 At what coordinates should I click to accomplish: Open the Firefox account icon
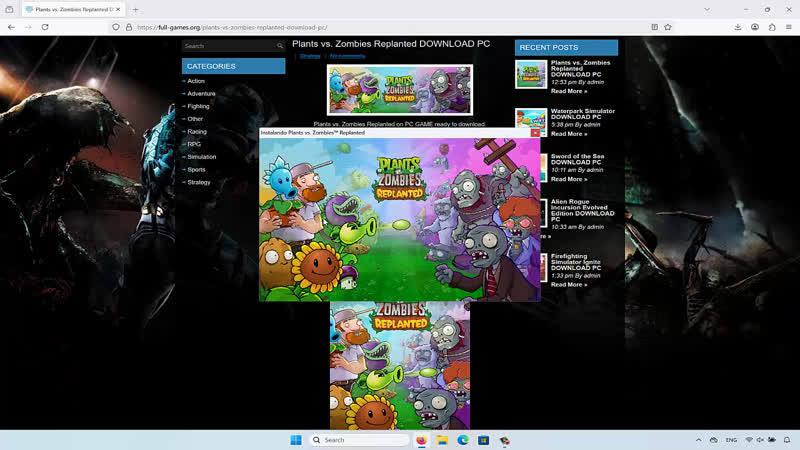pos(755,27)
